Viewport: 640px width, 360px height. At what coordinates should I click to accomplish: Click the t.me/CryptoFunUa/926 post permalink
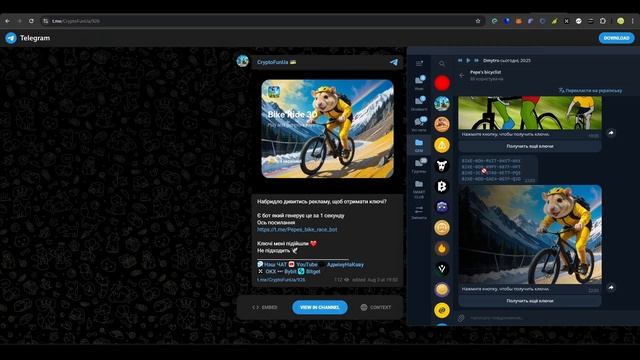(281, 280)
